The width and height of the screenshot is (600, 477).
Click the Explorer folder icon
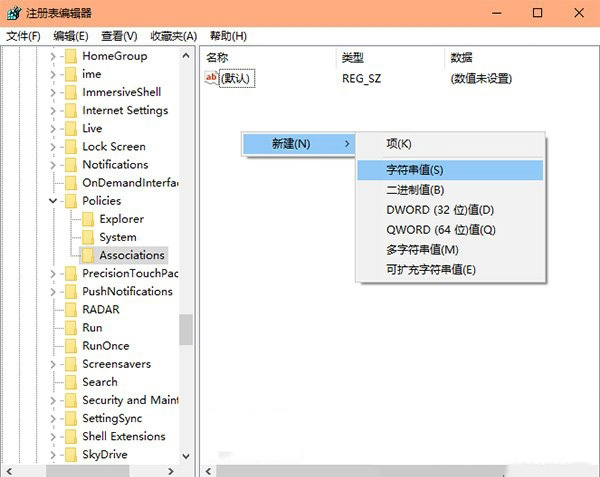[88, 219]
